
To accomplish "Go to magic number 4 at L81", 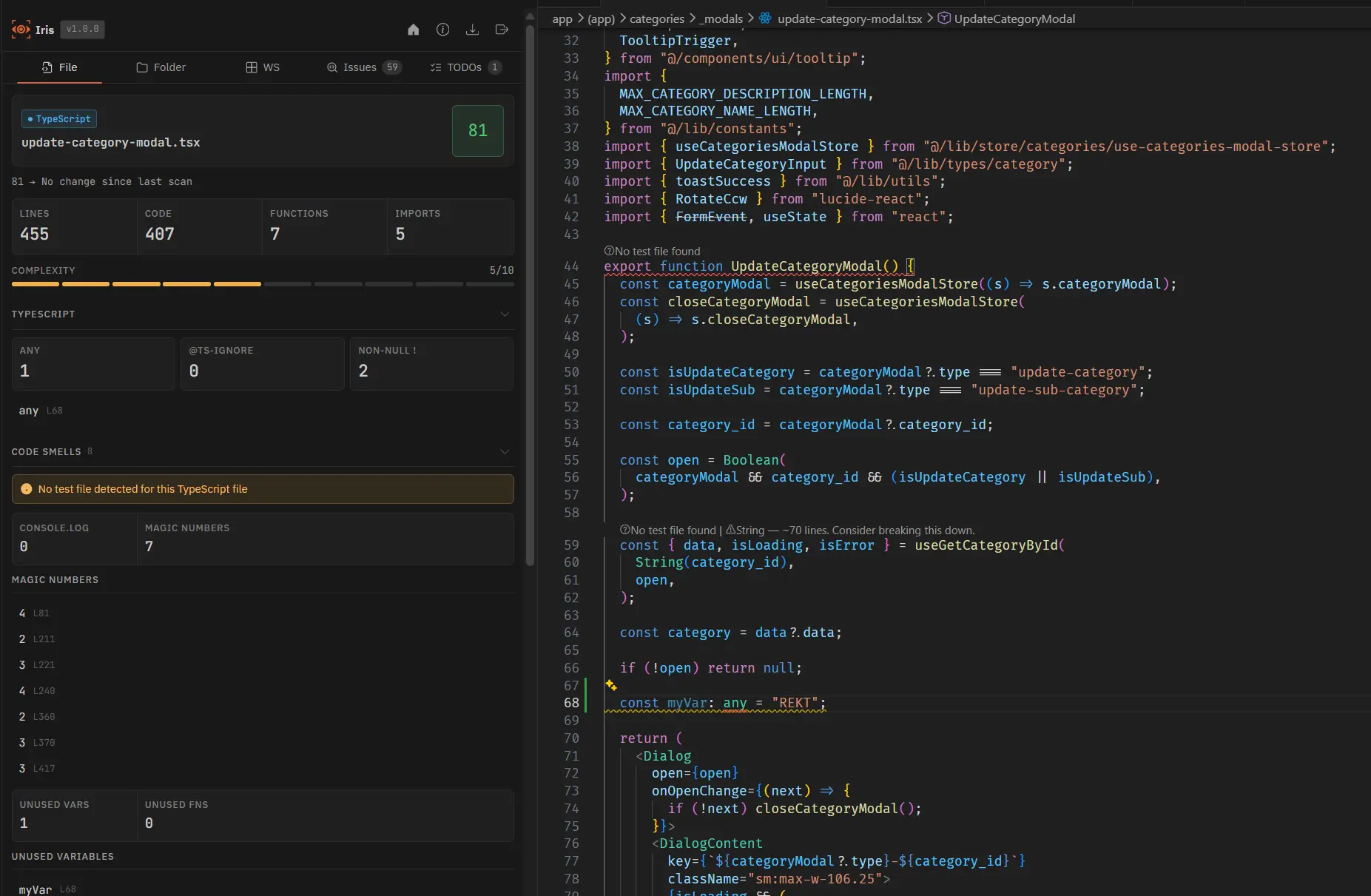I will 34,613.
